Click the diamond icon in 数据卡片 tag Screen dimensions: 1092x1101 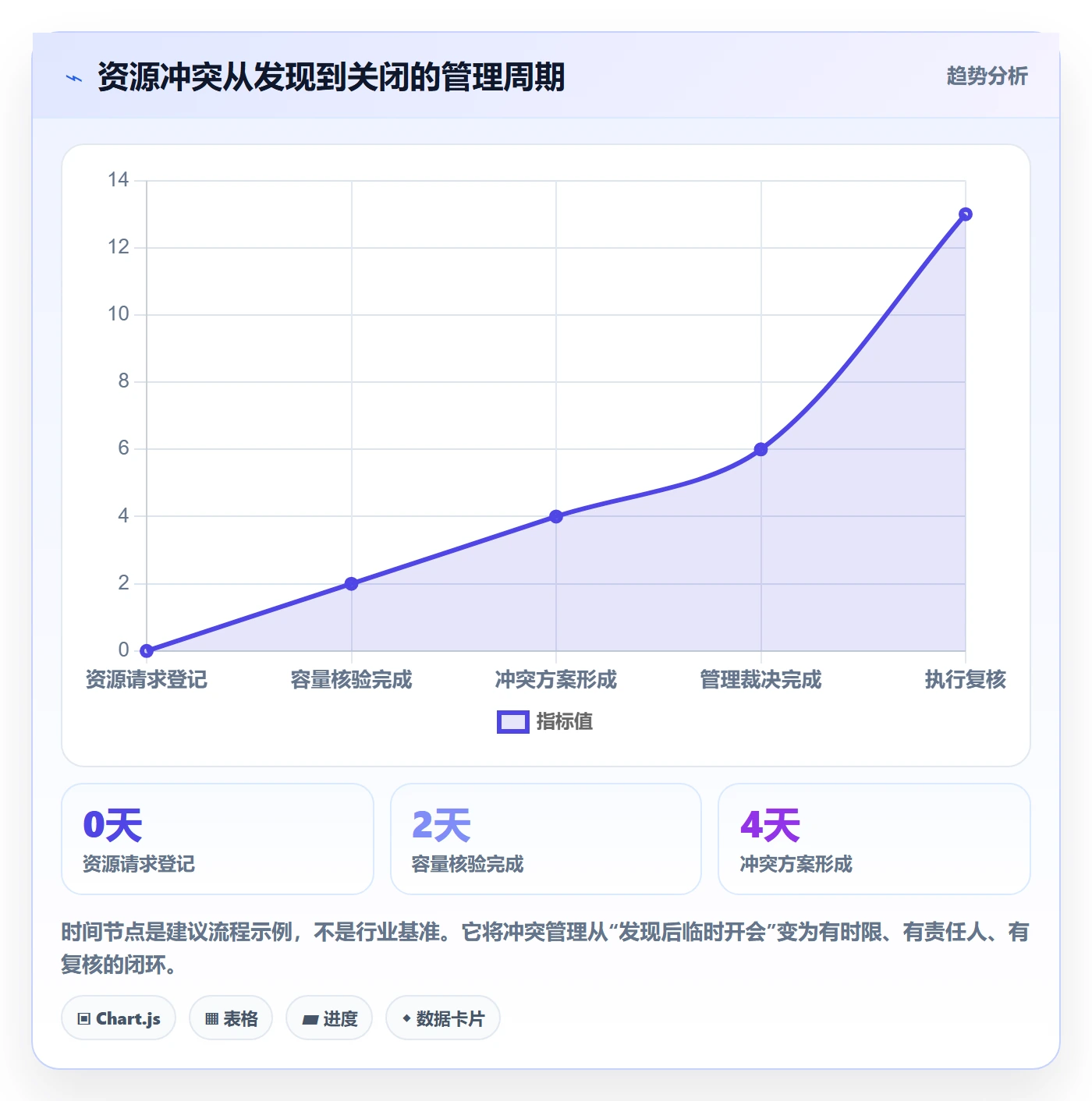pyautogui.click(x=406, y=1018)
